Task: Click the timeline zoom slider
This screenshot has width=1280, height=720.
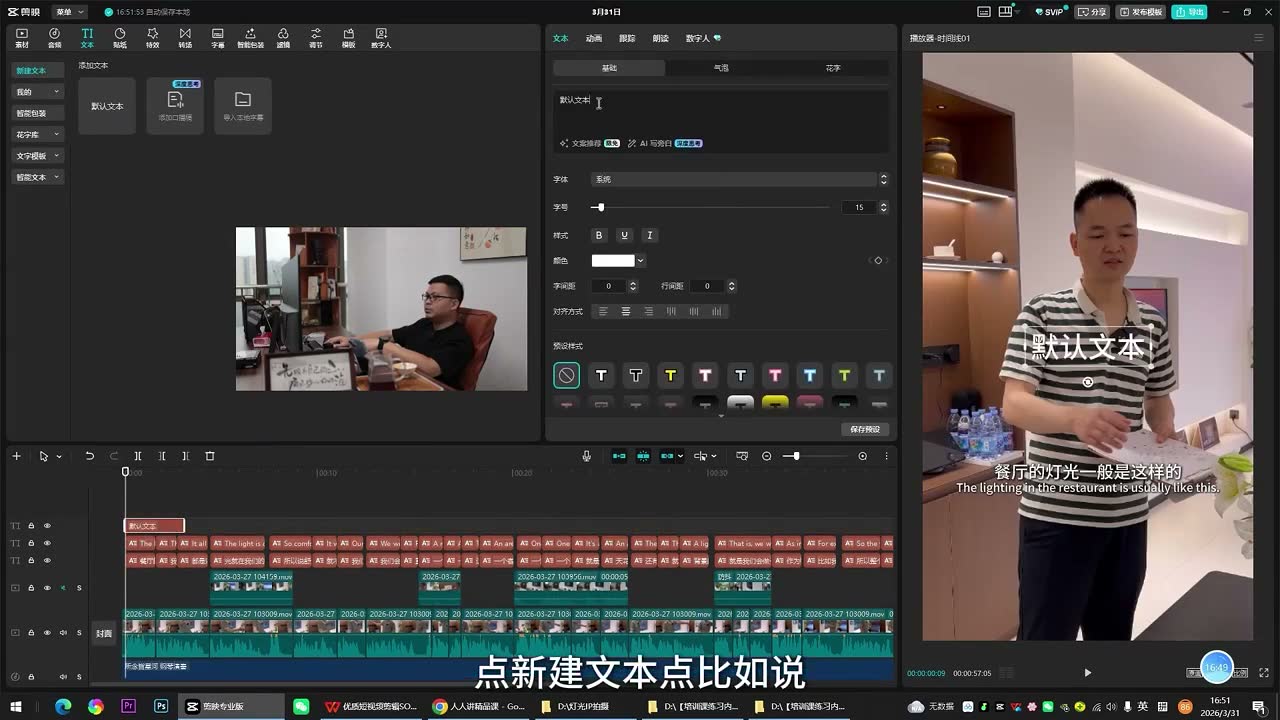Action: pos(815,456)
